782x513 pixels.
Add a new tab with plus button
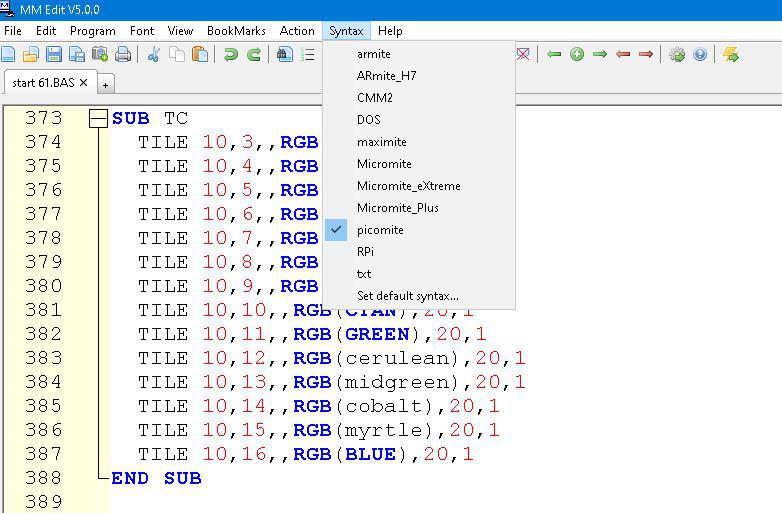click(x=104, y=84)
